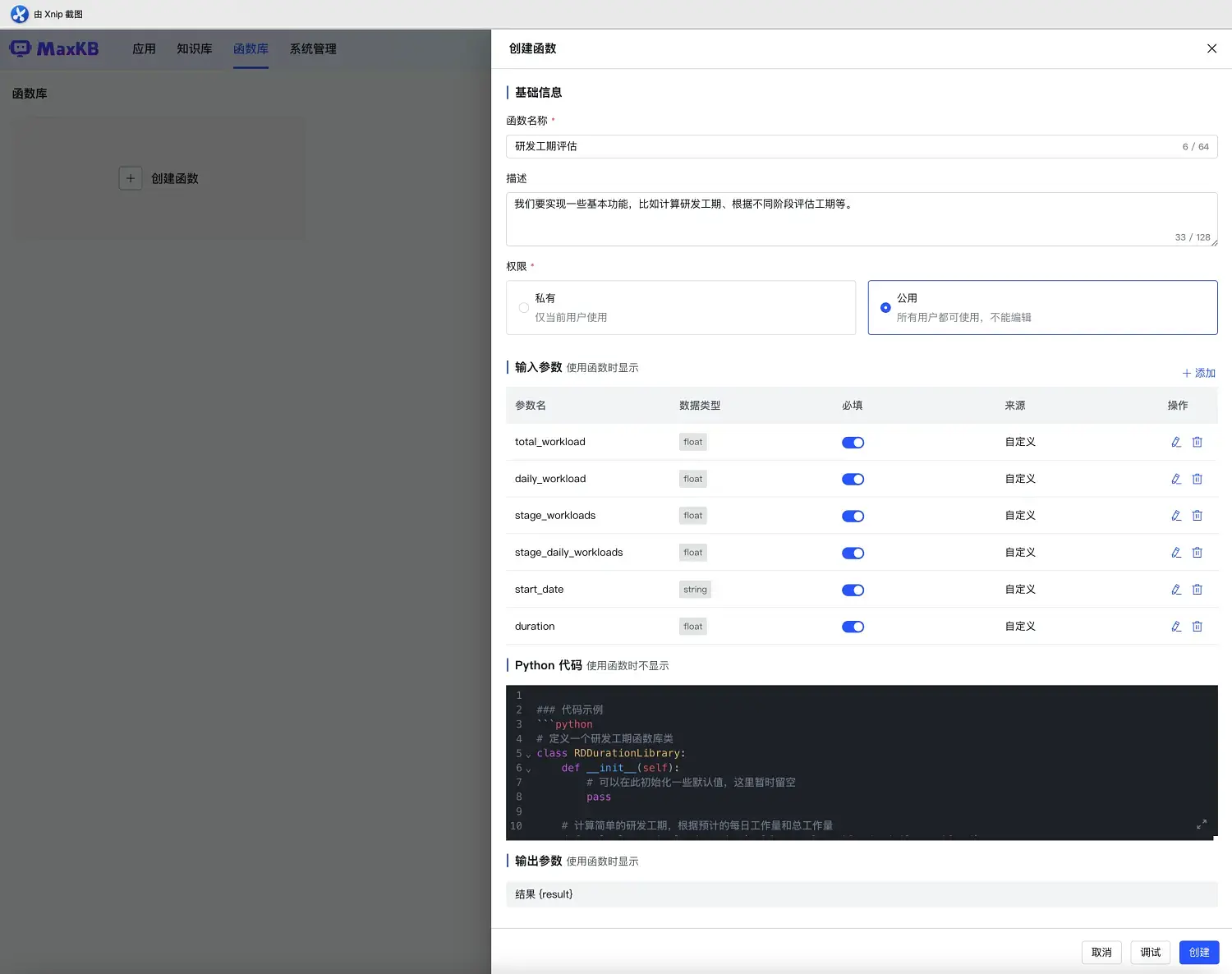The width and height of the screenshot is (1232, 974).
Task: Expand the Python code editor fullscreen
Action: 1201,824
